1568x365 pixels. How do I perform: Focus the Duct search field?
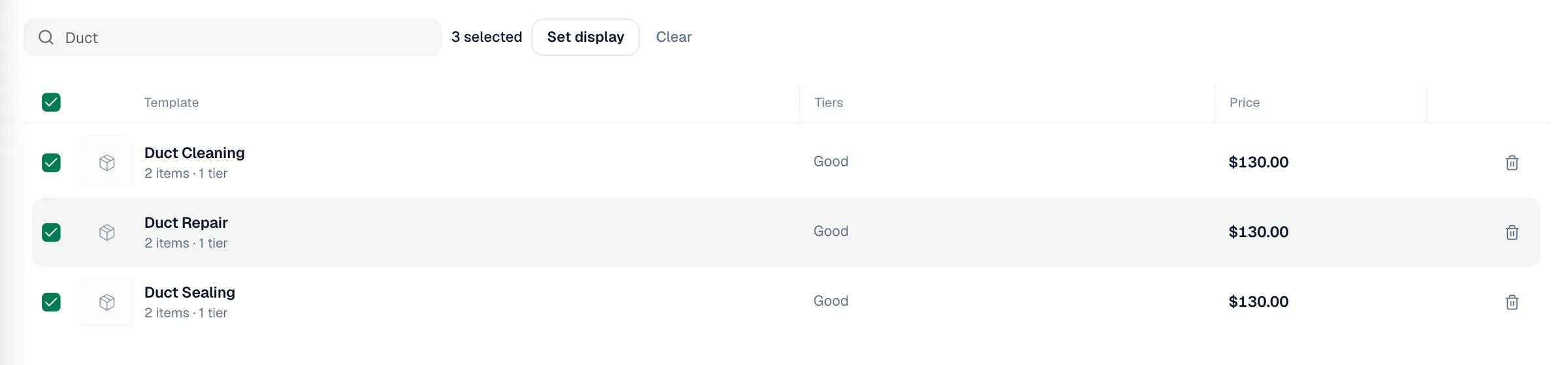tap(233, 37)
